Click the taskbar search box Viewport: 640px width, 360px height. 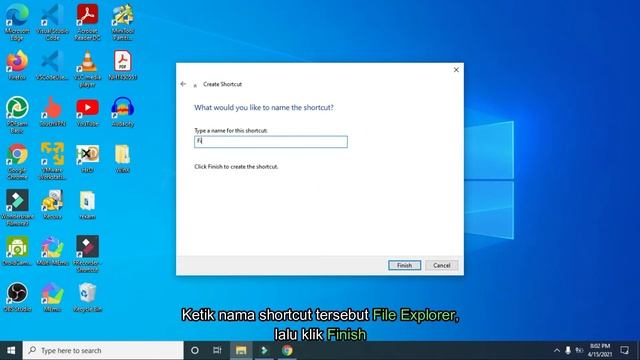point(103,350)
